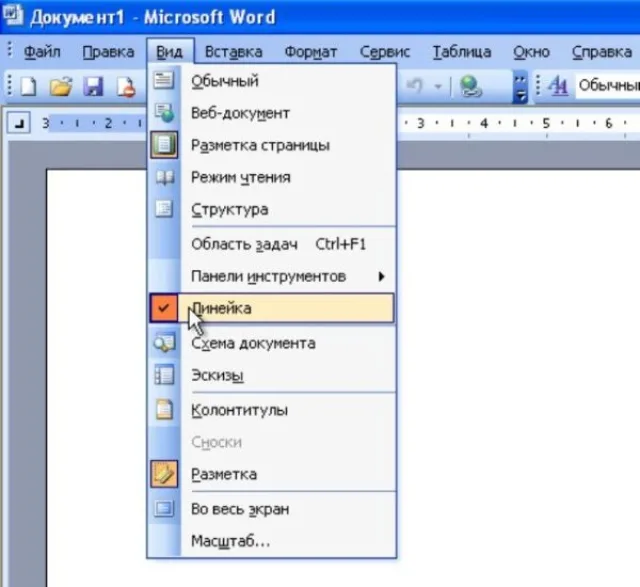Toggle the Линейка ruler option
Image resolution: width=640 pixels, height=587 pixels.
272,308
